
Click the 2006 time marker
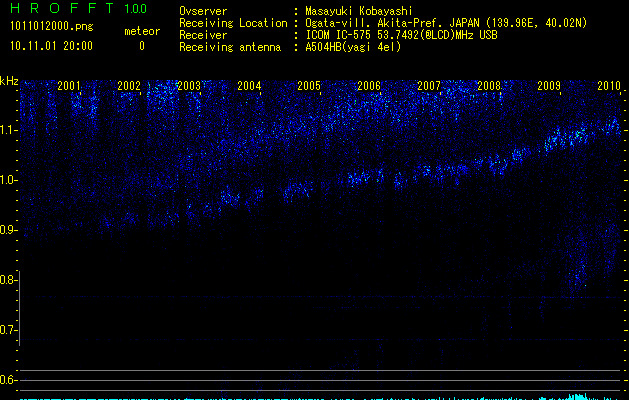pyautogui.click(x=369, y=85)
